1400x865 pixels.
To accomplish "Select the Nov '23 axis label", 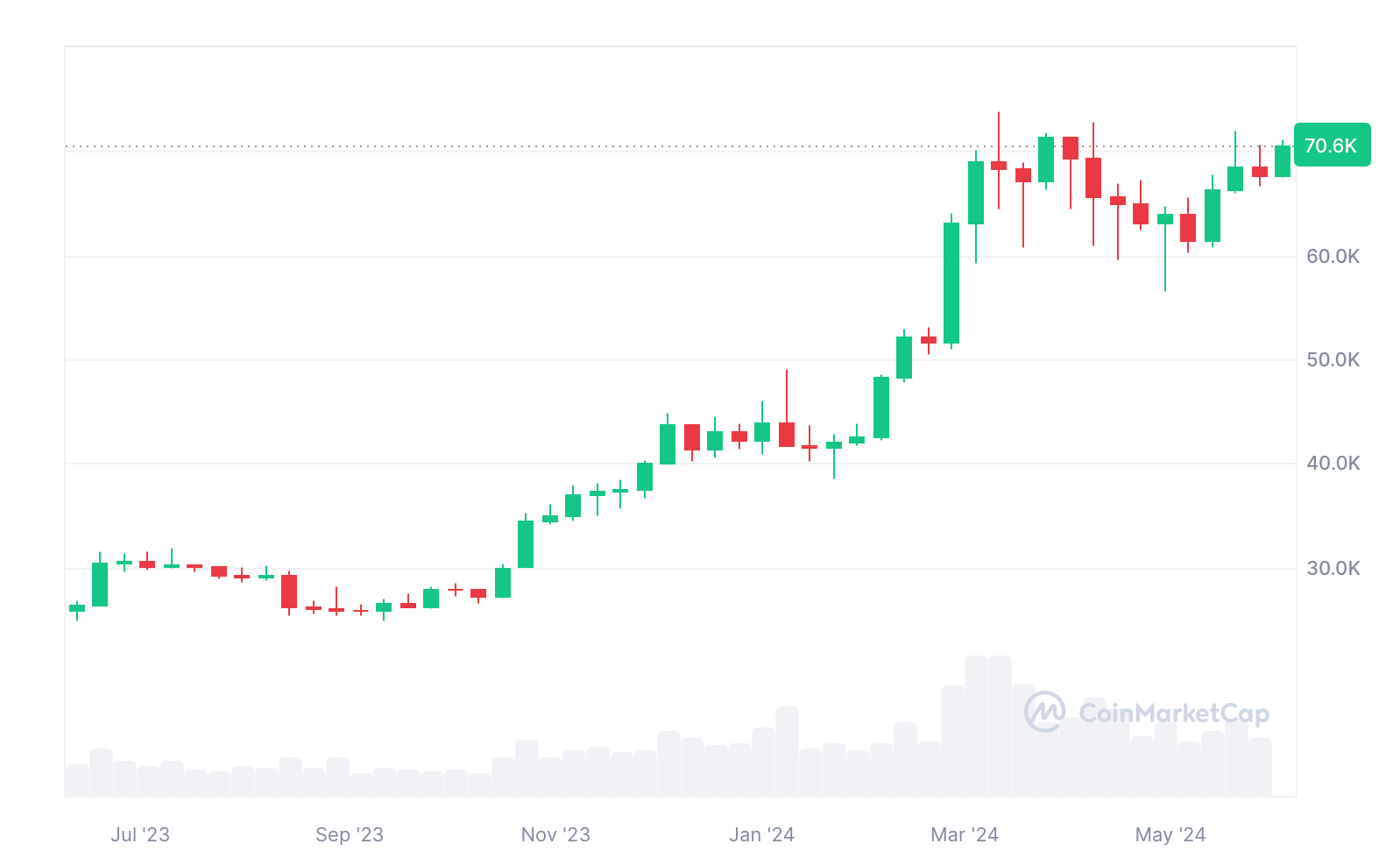I will click(555, 834).
